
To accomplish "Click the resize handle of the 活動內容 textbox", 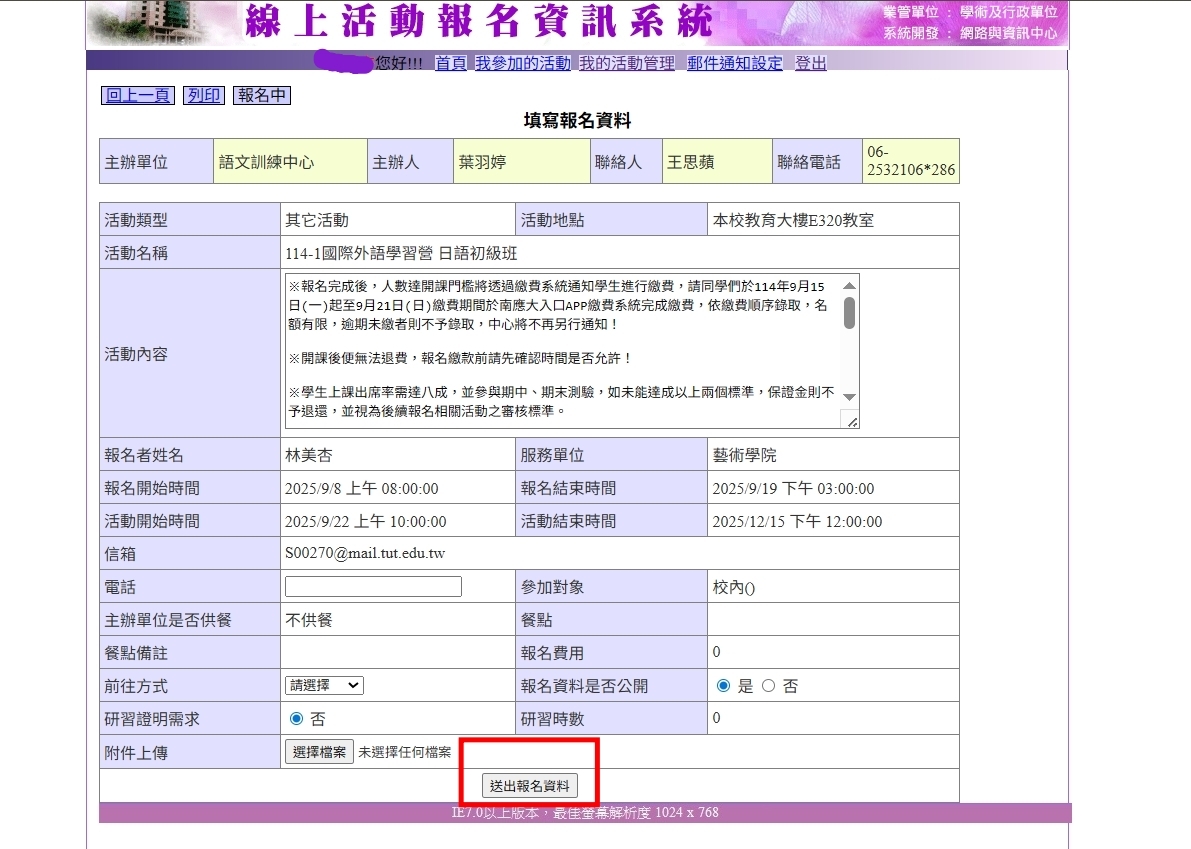I will [x=851, y=421].
